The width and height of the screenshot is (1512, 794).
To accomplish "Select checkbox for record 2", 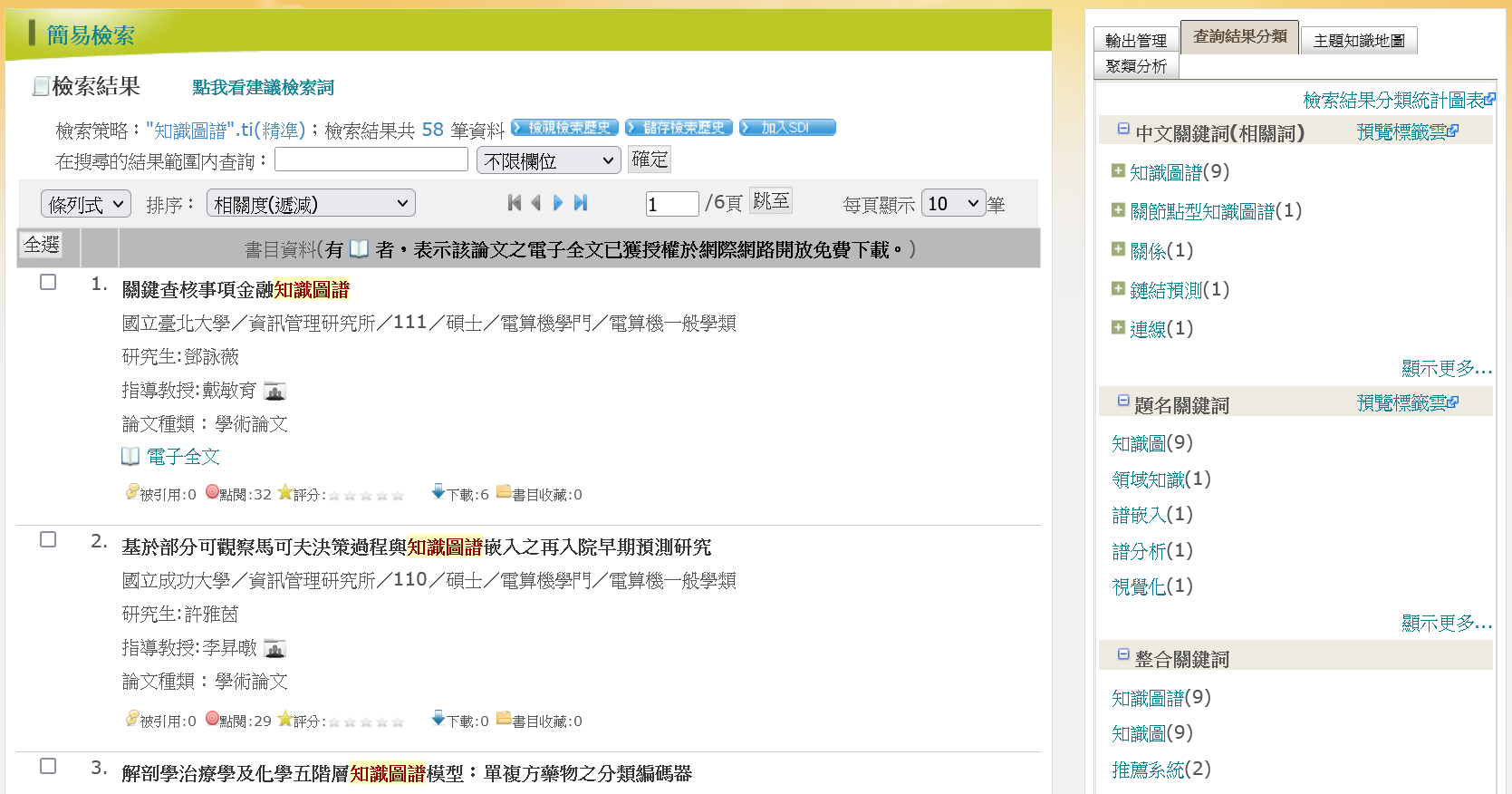I will tap(48, 539).
